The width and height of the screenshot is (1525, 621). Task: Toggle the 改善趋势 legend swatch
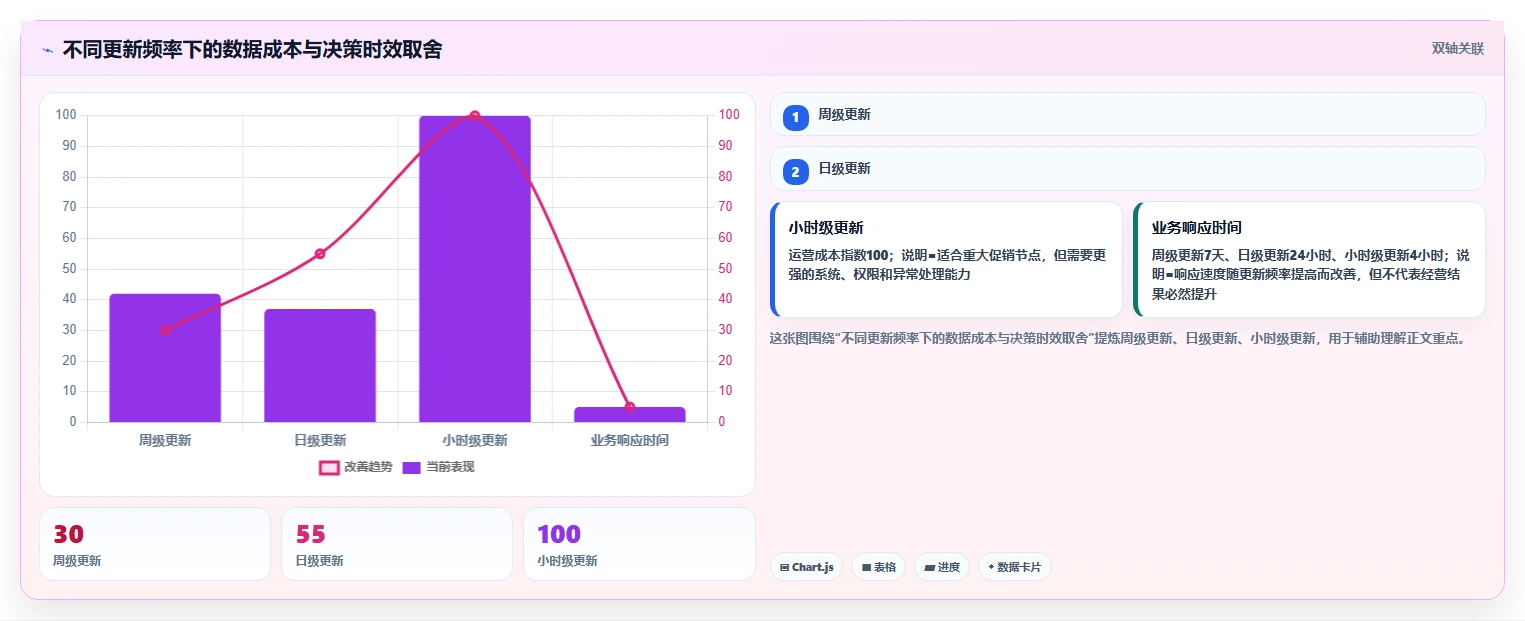[x=329, y=467]
